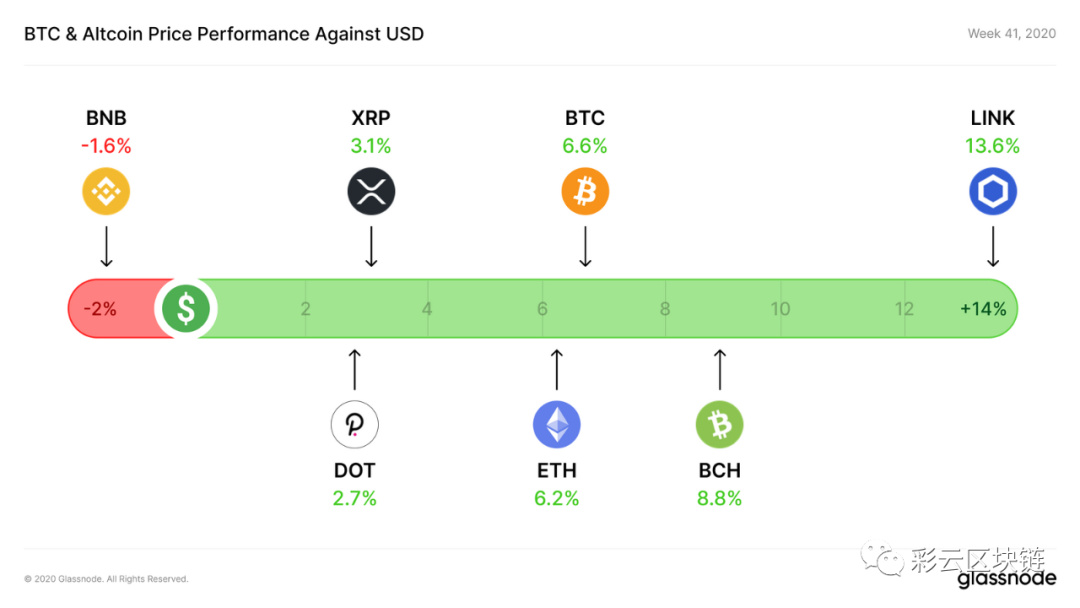The width and height of the screenshot is (1080, 608).
Task: Click the LINK 13.6% percentage value
Action: coord(992,146)
